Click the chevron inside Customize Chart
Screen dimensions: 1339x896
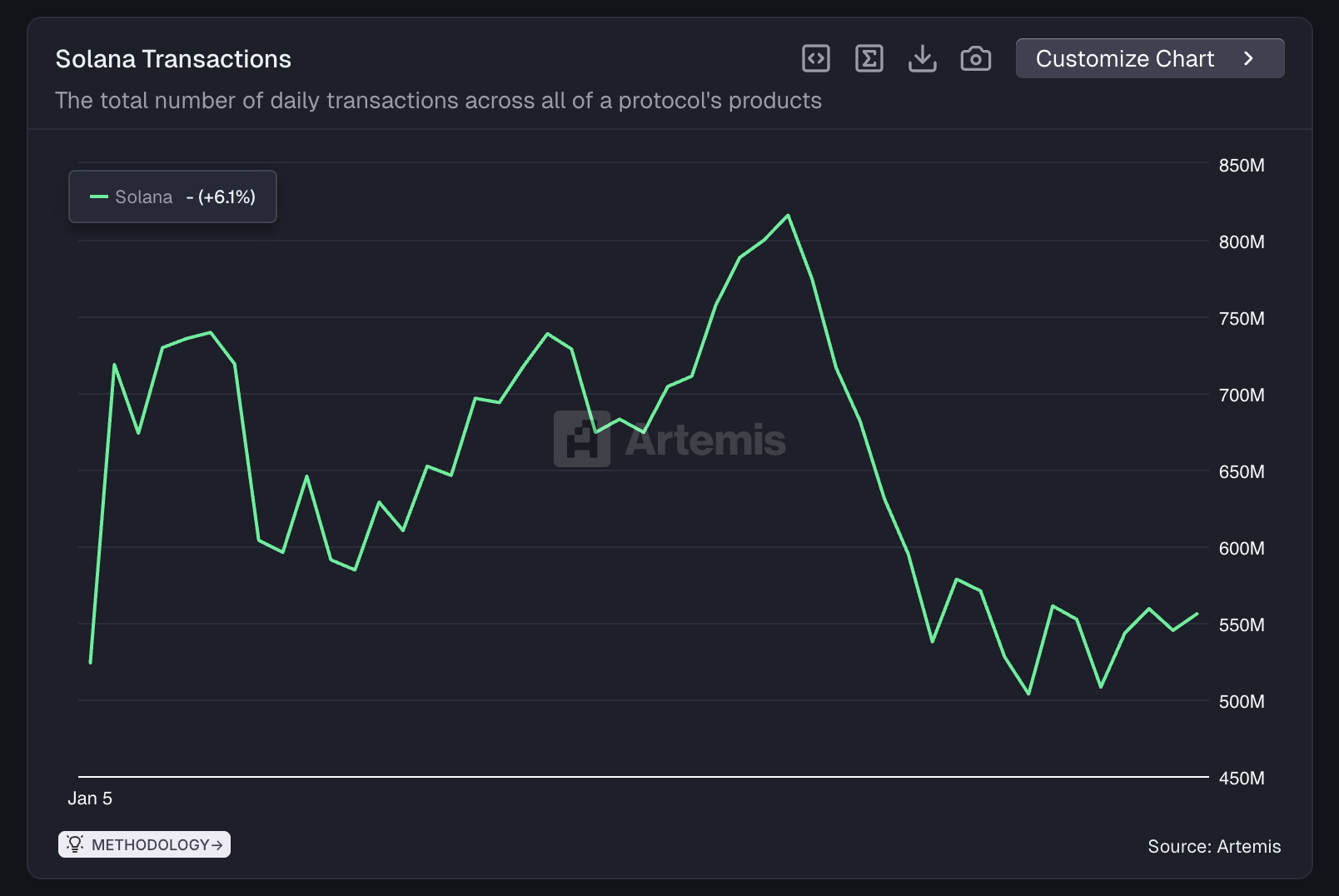click(x=1249, y=58)
